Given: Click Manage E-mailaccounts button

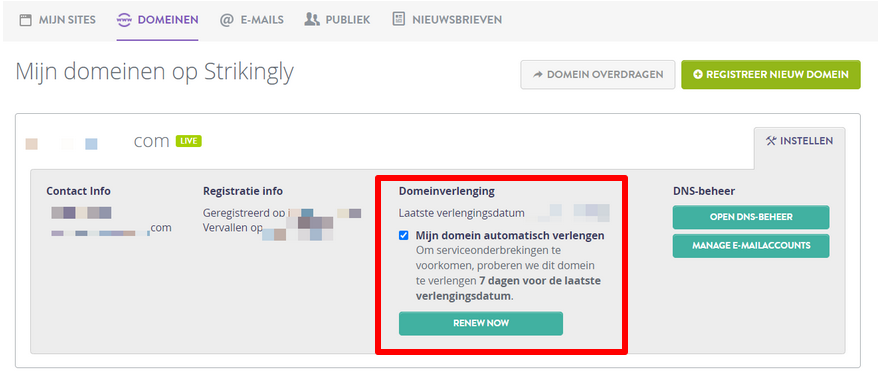Looking at the screenshot, I should pos(751,246).
